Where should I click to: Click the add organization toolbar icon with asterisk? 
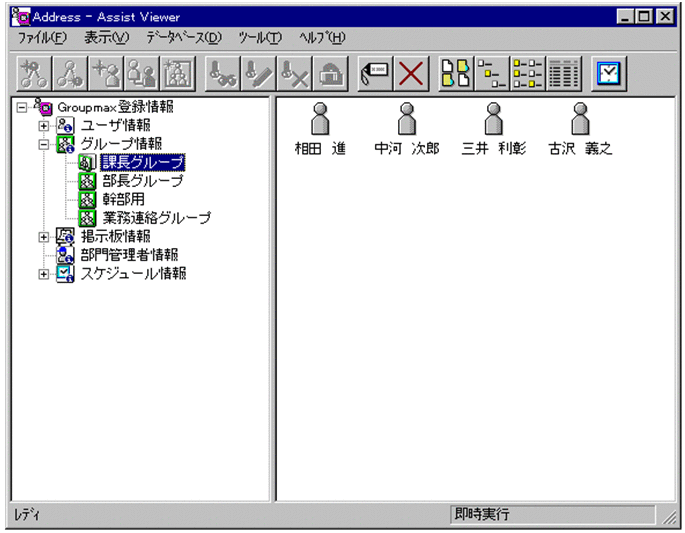(x=34, y=74)
